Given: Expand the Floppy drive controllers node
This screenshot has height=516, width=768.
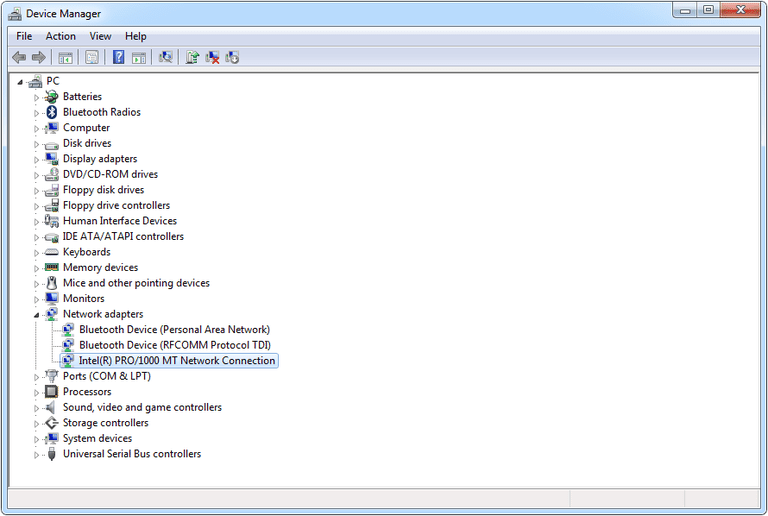Looking at the screenshot, I should click(36, 207).
